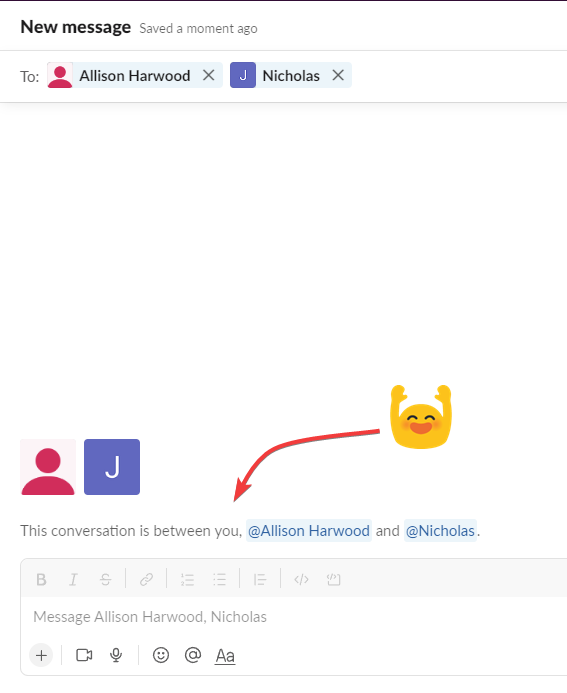Apply italic formatting to message text
Viewport: 567px width, 693px height.
click(x=73, y=579)
